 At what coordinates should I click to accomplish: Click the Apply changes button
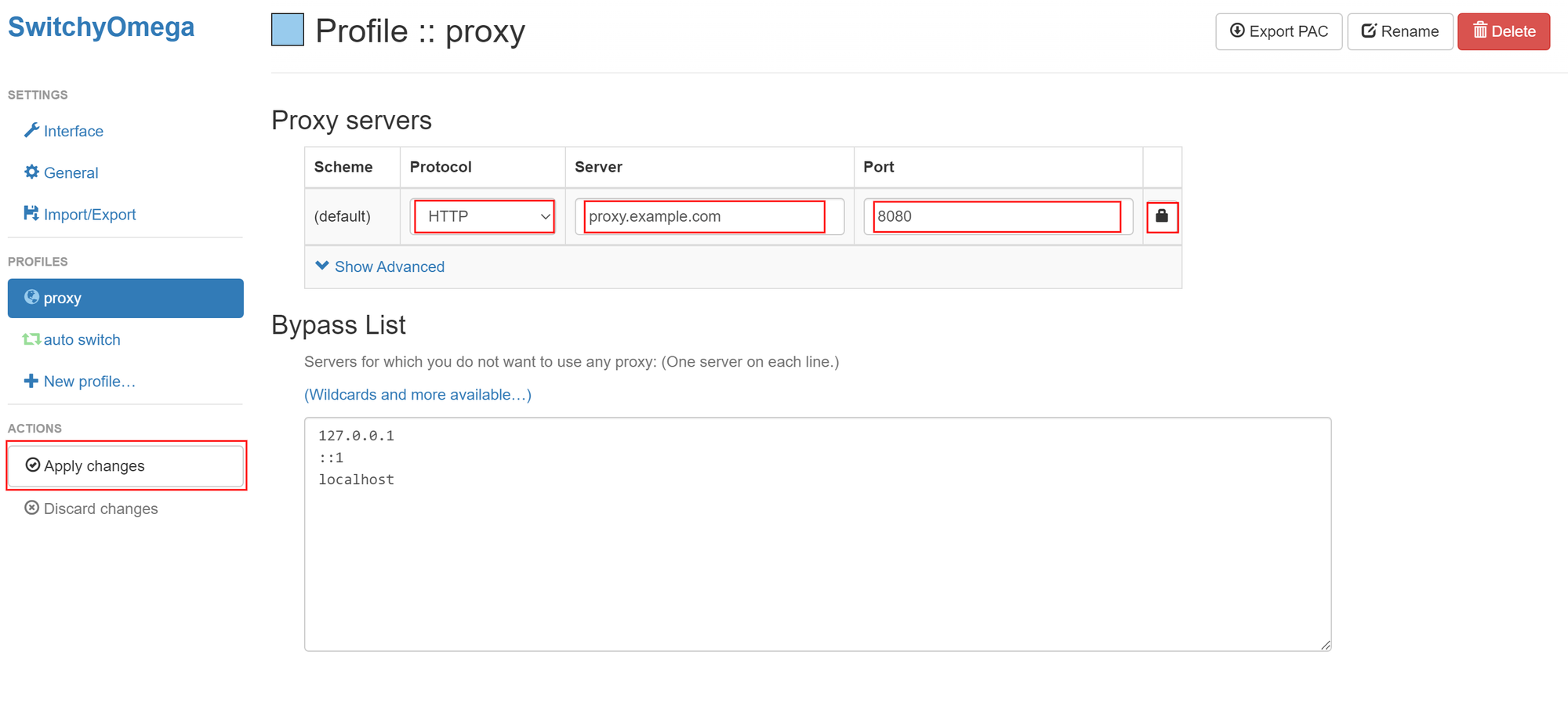(125, 465)
